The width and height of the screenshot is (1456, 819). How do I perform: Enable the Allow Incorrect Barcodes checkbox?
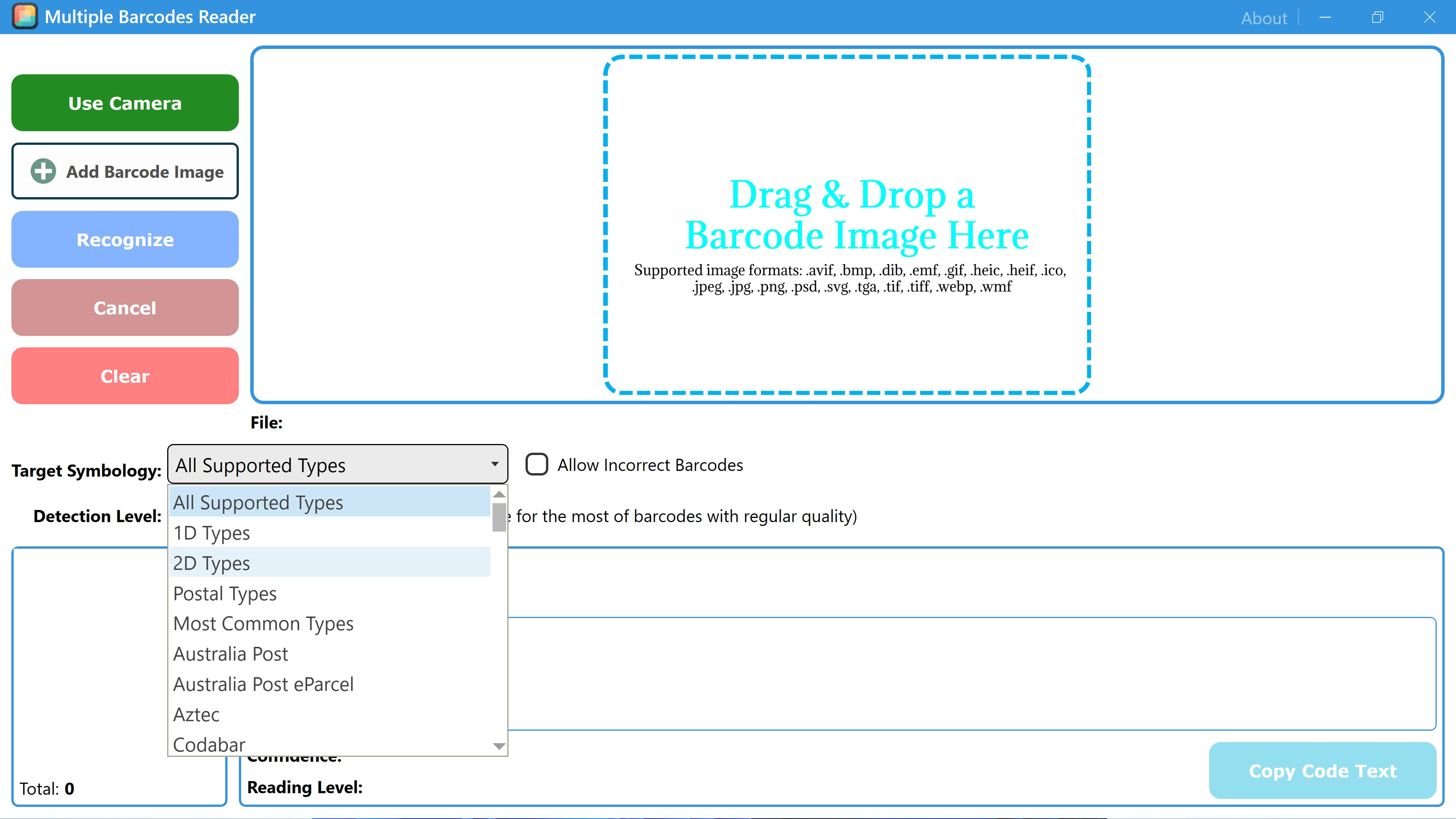537,465
